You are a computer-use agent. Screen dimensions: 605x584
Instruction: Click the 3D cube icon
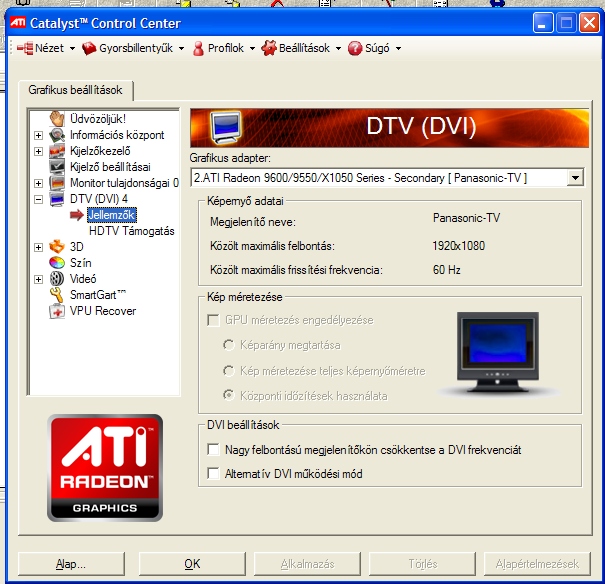[x=57, y=246]
